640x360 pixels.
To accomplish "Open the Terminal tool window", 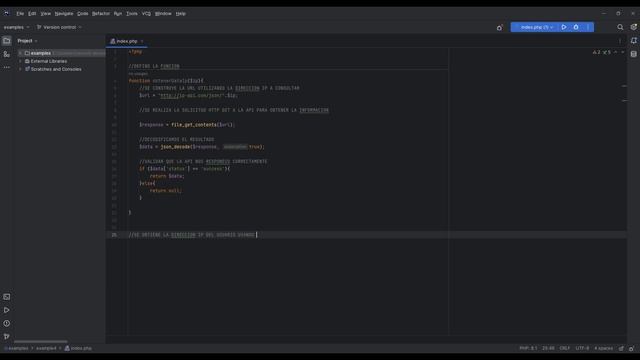I will [7, 297].
